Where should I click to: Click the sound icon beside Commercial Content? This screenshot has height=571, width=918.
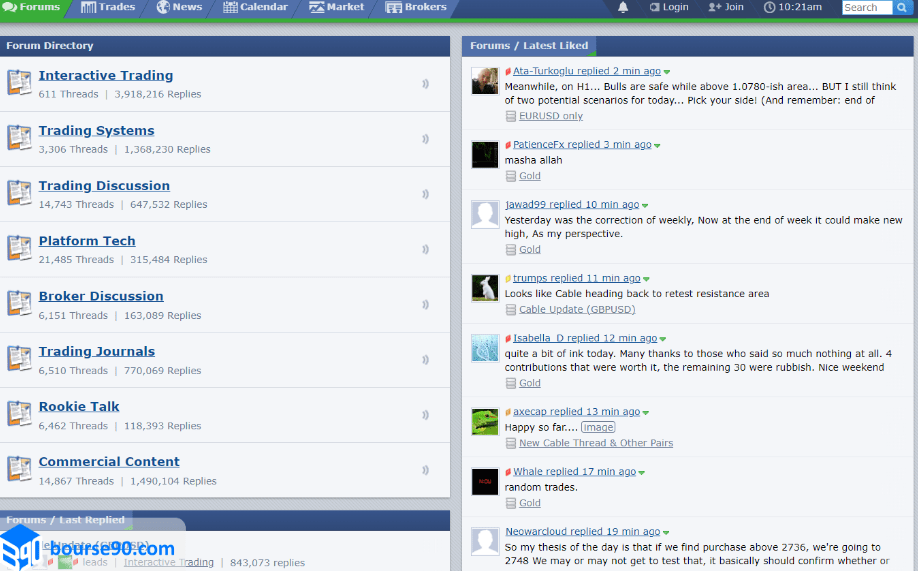click(425, 470)
